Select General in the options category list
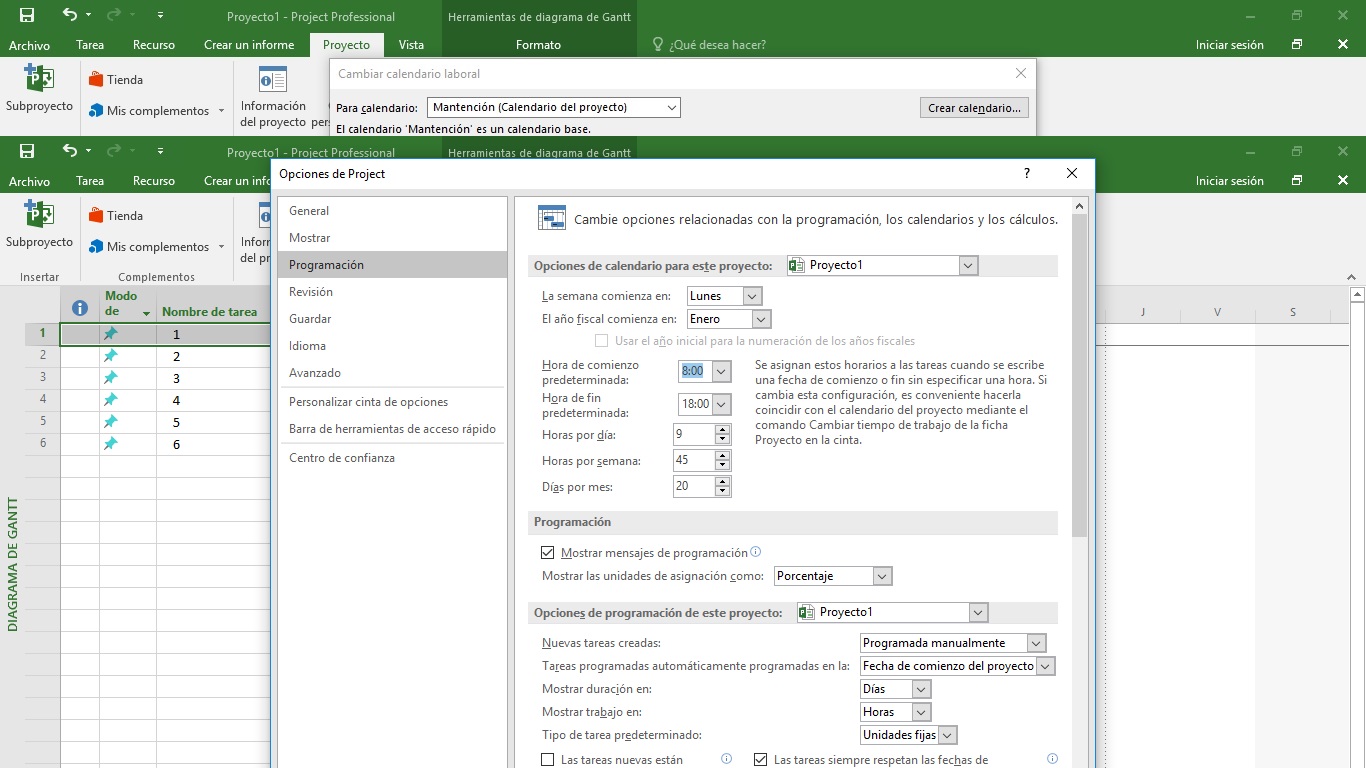The height and width of the screenshot is (768, 1366). click(392, 211)
